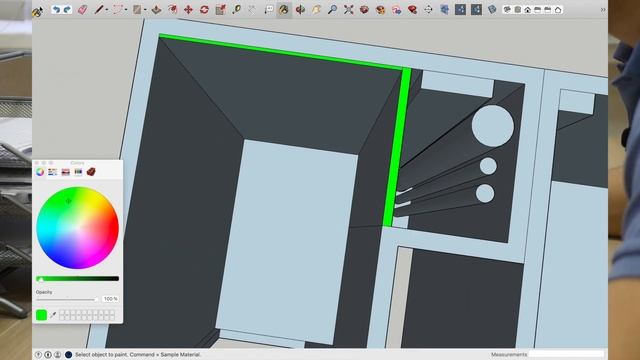Switch to Color Palettes picker tab
640x360 pixels.
point(65,172)
